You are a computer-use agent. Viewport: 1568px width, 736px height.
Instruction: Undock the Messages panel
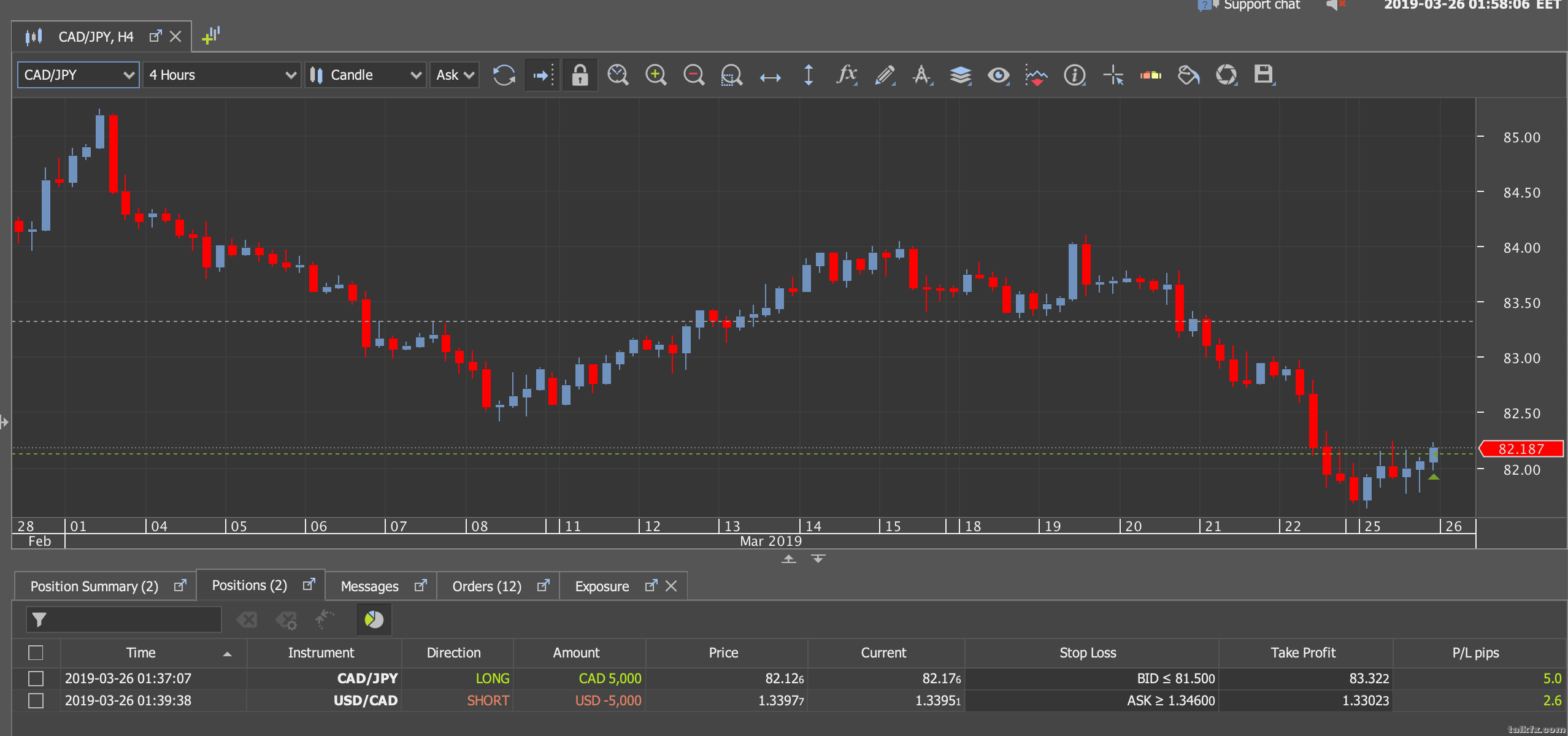click(420, 585)
